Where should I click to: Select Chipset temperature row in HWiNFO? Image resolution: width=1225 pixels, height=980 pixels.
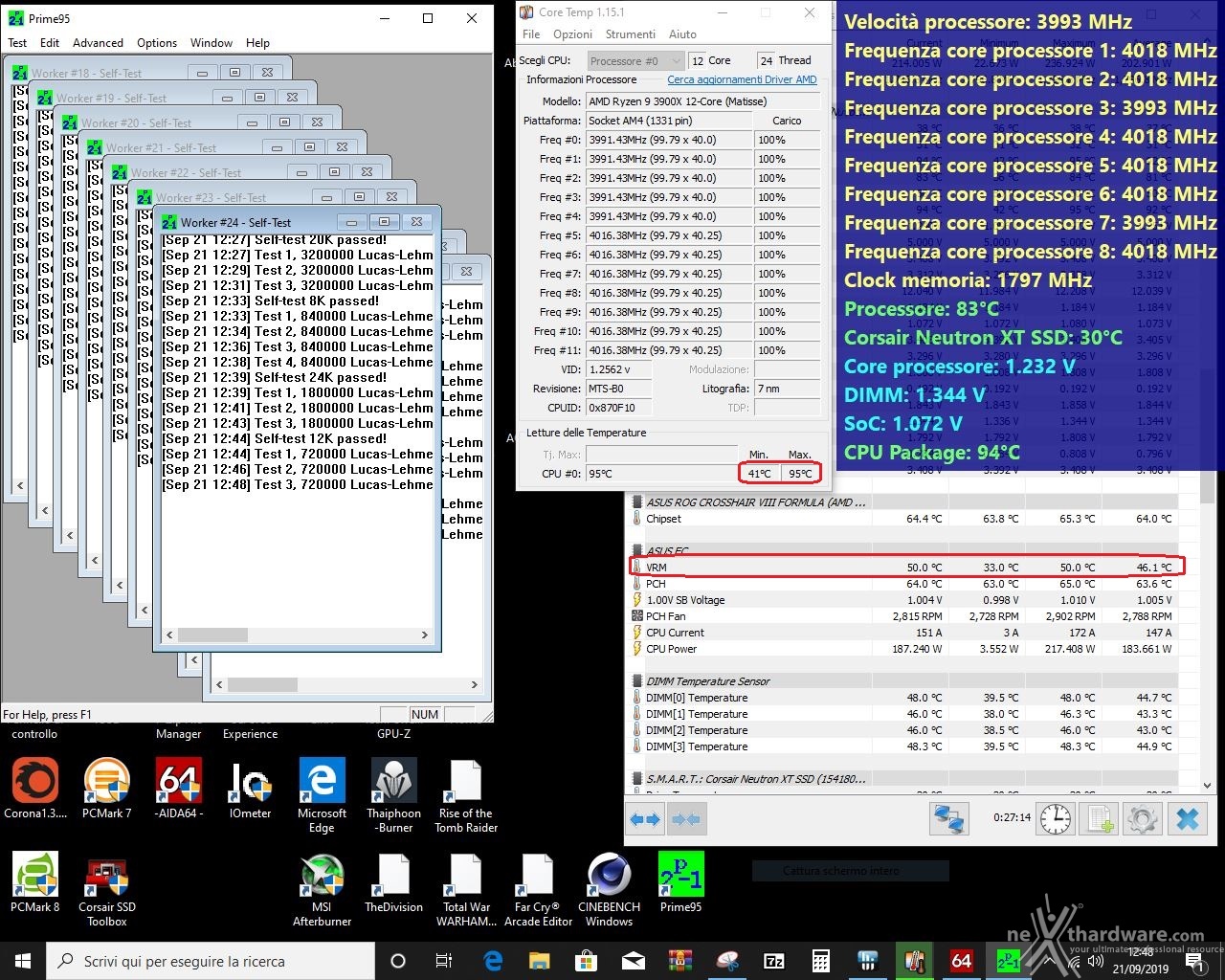(907, 519)
